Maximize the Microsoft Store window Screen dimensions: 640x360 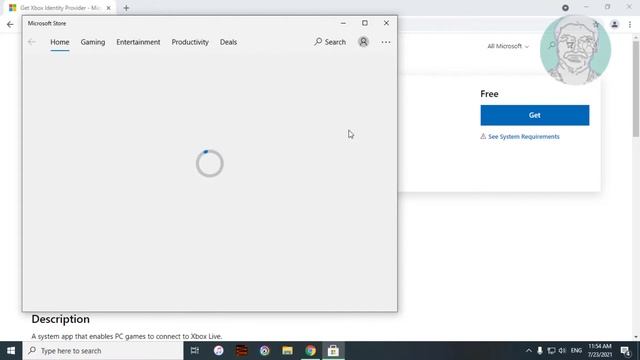[x=365, y=23]
